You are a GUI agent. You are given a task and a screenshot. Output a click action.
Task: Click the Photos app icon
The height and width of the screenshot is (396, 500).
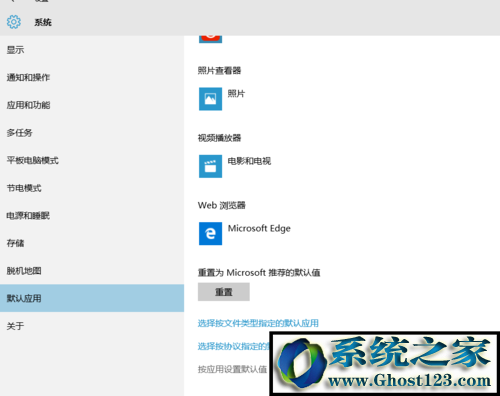coord(210,99)
